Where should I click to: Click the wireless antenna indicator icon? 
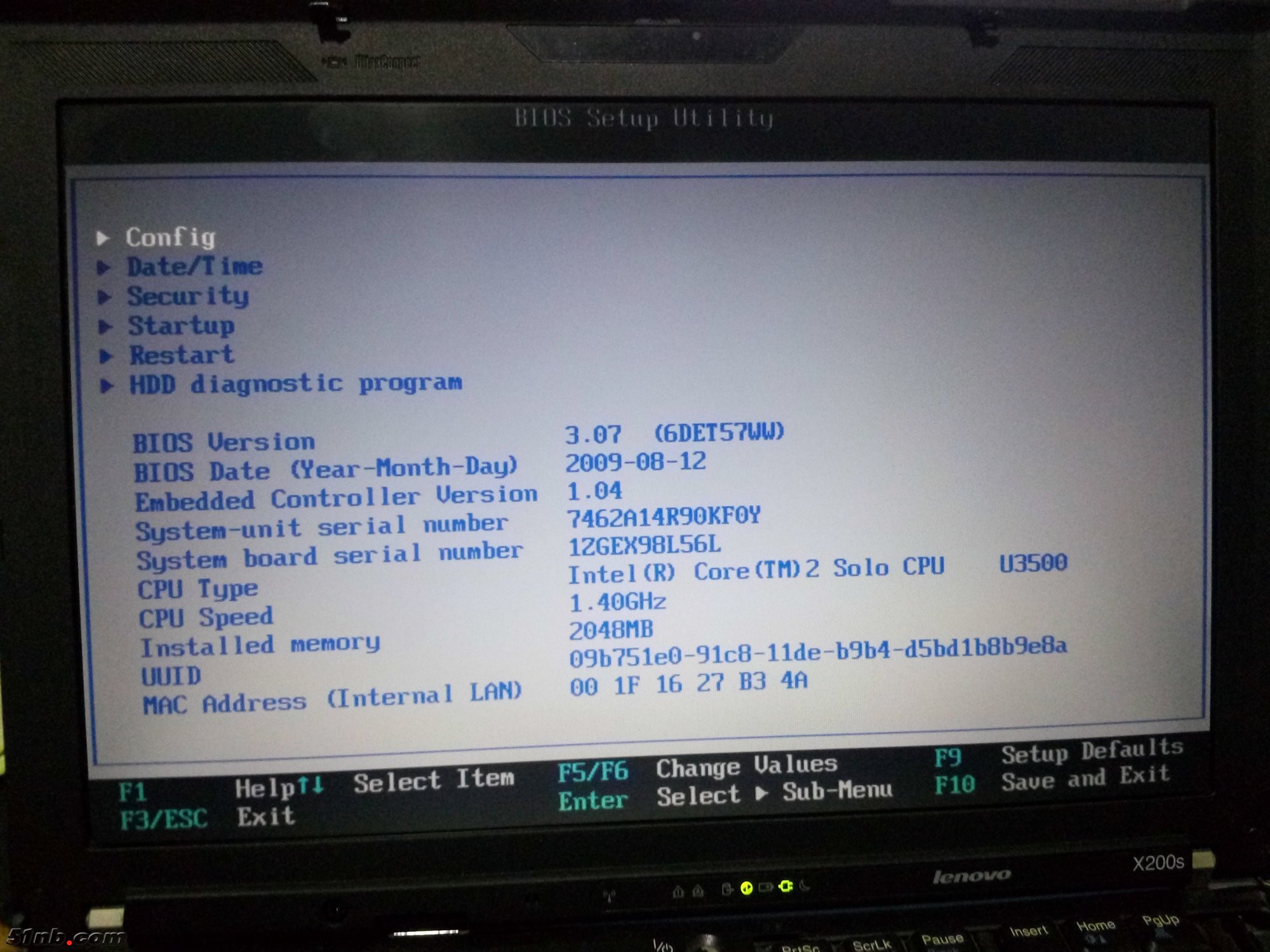pos(610,896)
